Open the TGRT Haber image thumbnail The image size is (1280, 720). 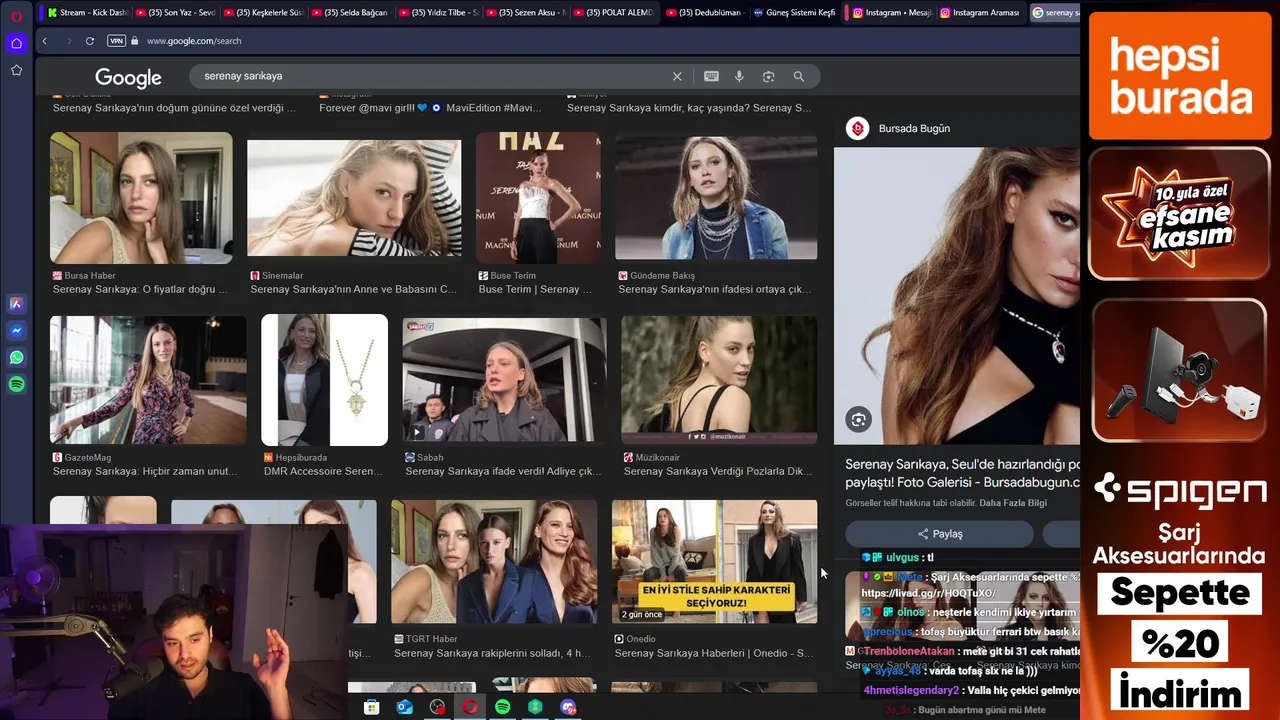point(494,562)
